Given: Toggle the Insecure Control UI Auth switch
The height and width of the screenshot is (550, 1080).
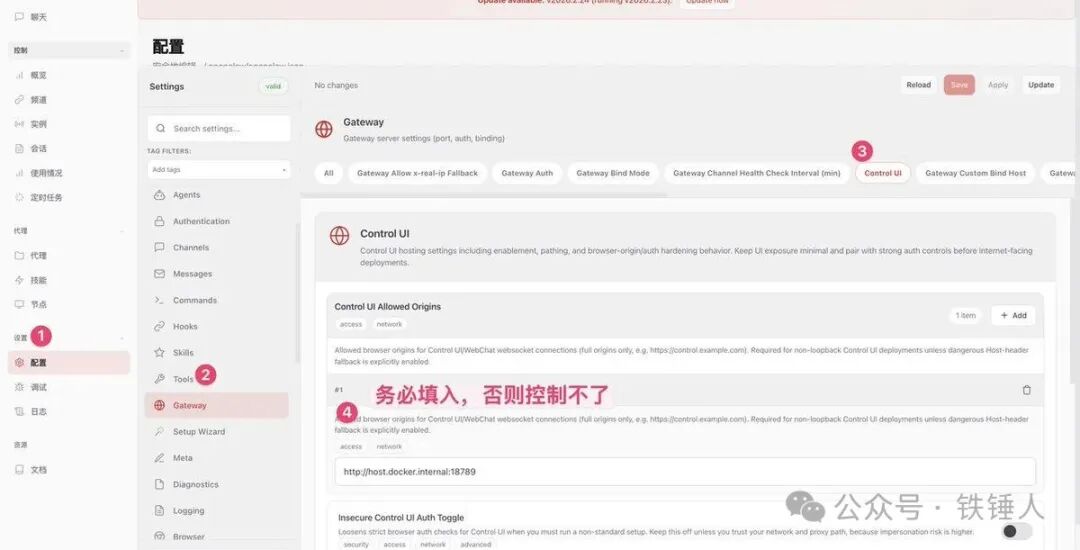Looking at the screenshot, I should coord(1017,531).
